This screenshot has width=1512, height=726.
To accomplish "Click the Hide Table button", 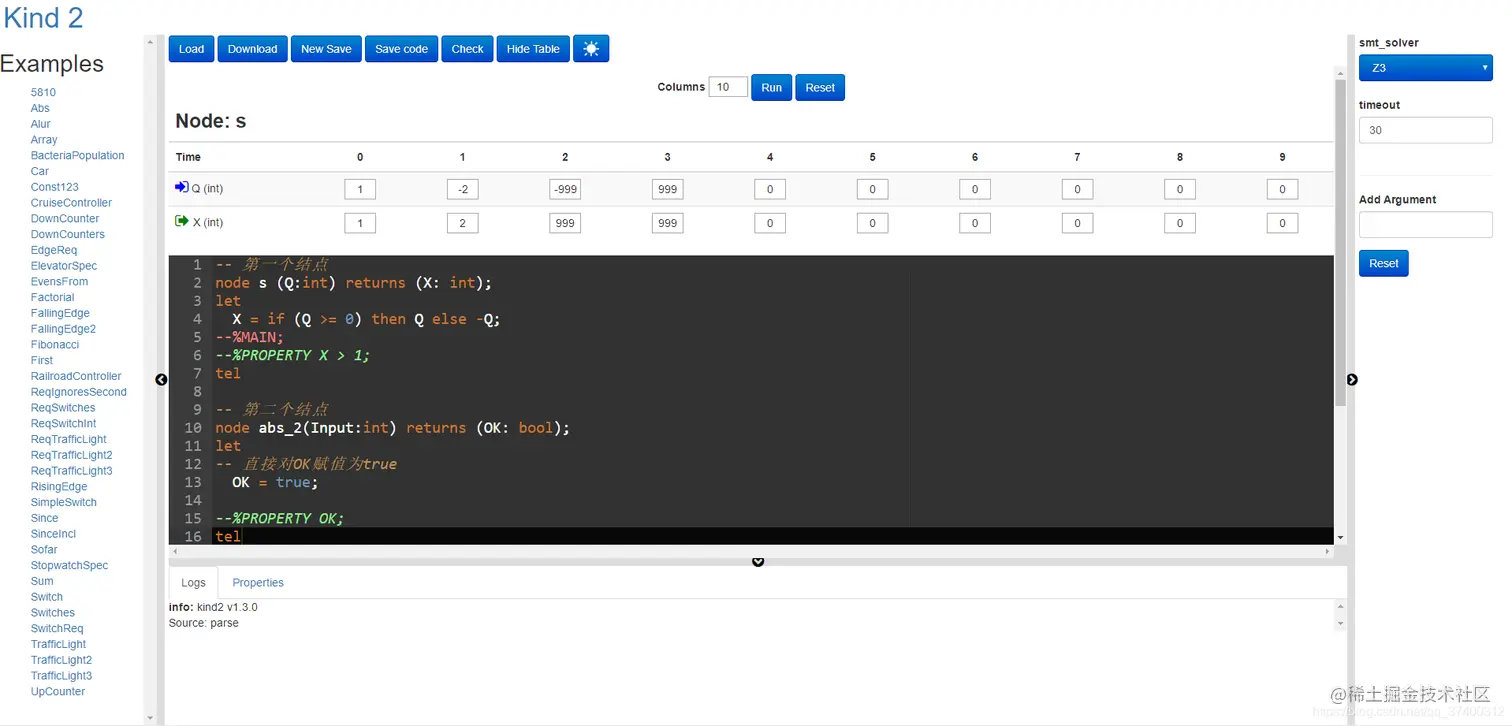I will point(533,49).
